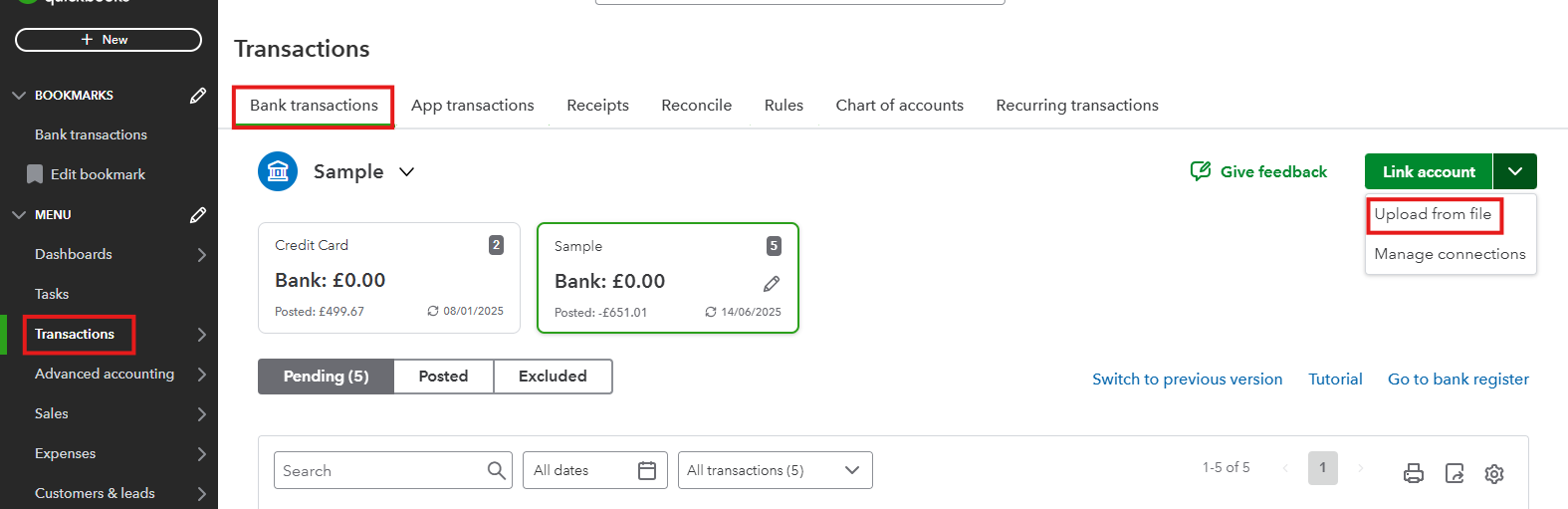Click the edit pencil on Sample bank card

772,284
